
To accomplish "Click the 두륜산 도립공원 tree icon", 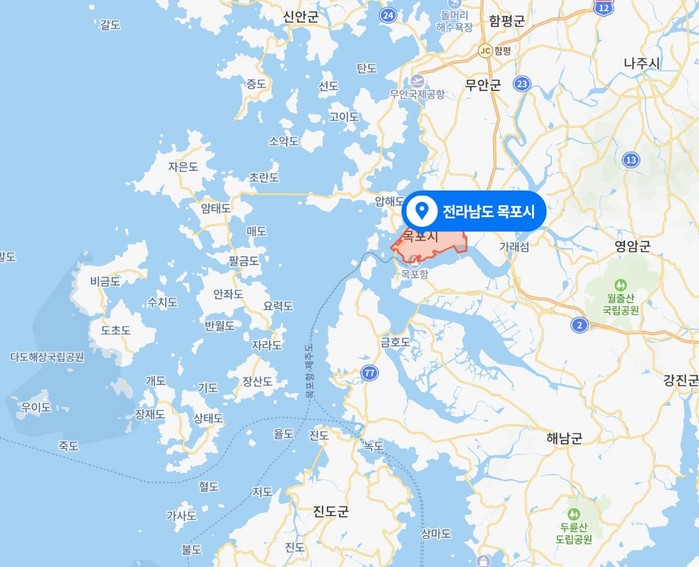I will [574, 515].
